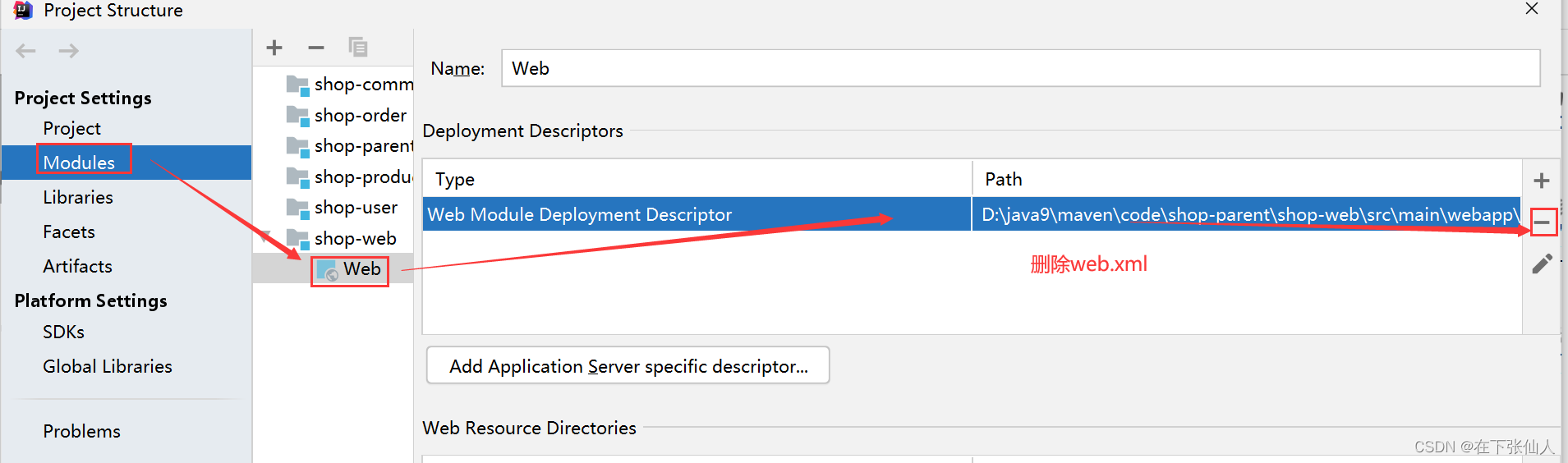Image resolution: width=1568 pixels, height=463 pixels.
Task: Collapse the shop-web module tree node
Action: 265,238
